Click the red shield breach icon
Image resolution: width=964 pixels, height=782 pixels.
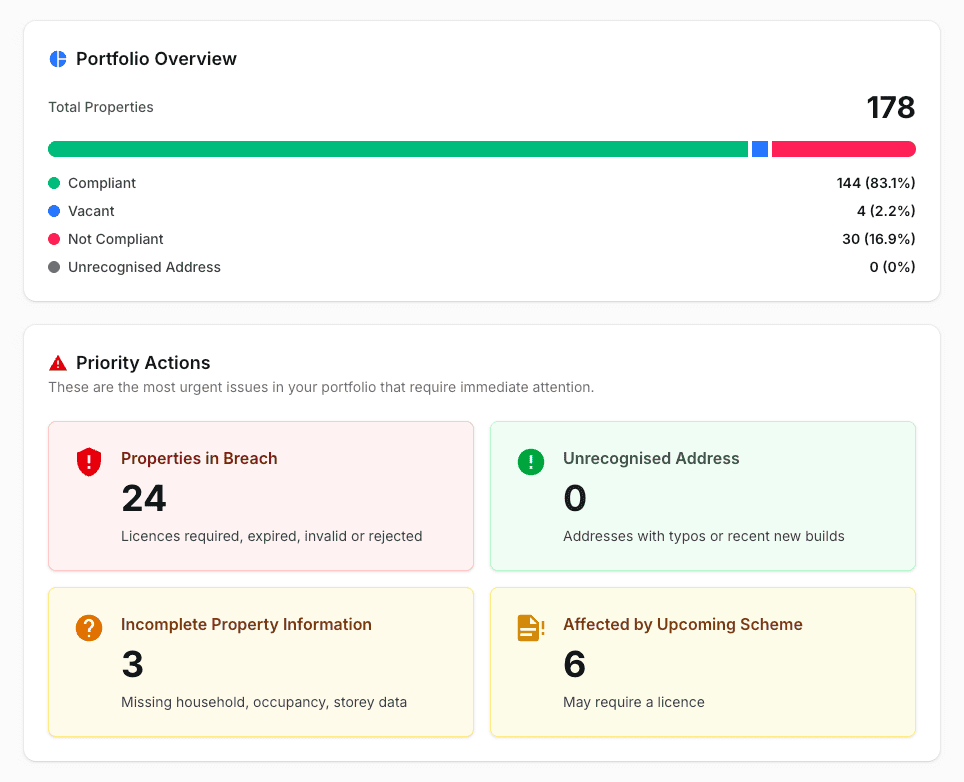click(x=89, y=462)
